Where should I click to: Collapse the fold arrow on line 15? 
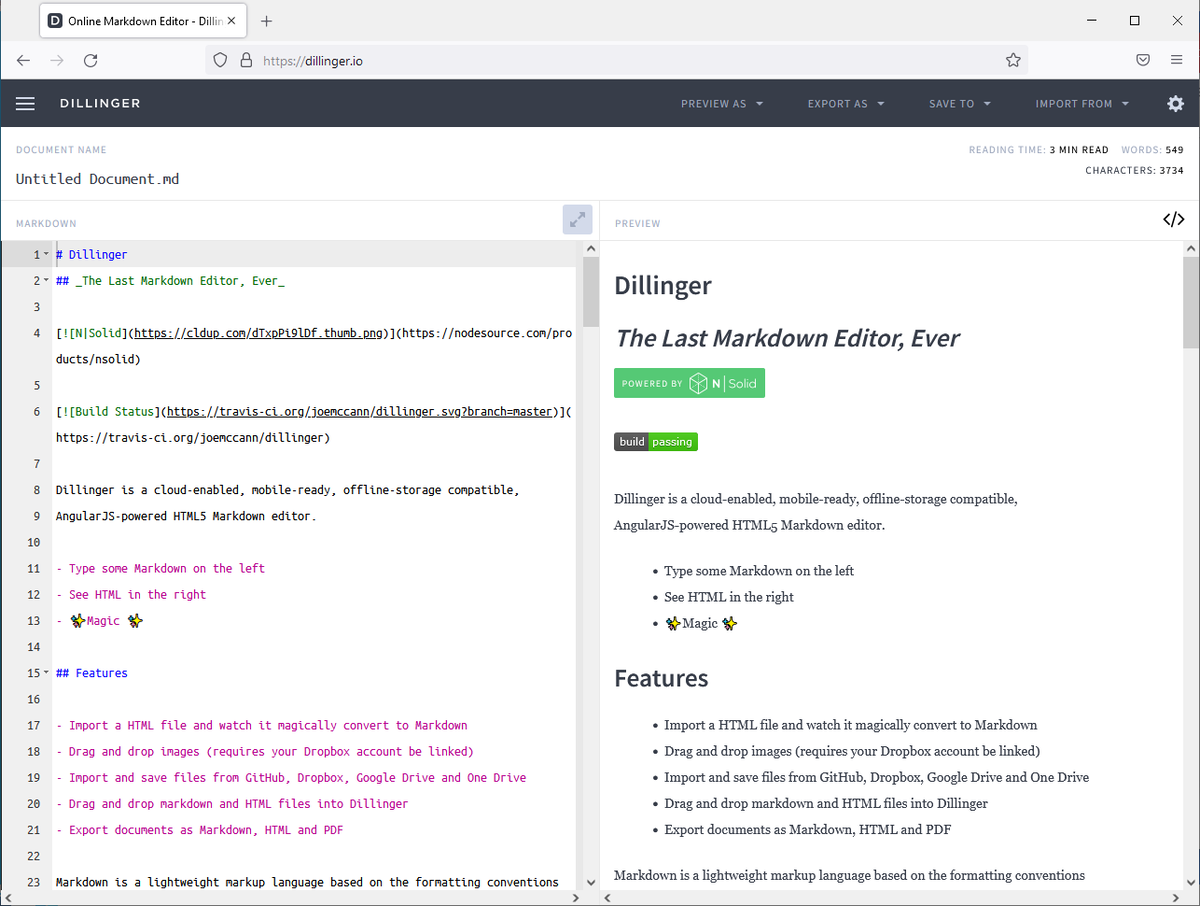[x=46, y=673]
